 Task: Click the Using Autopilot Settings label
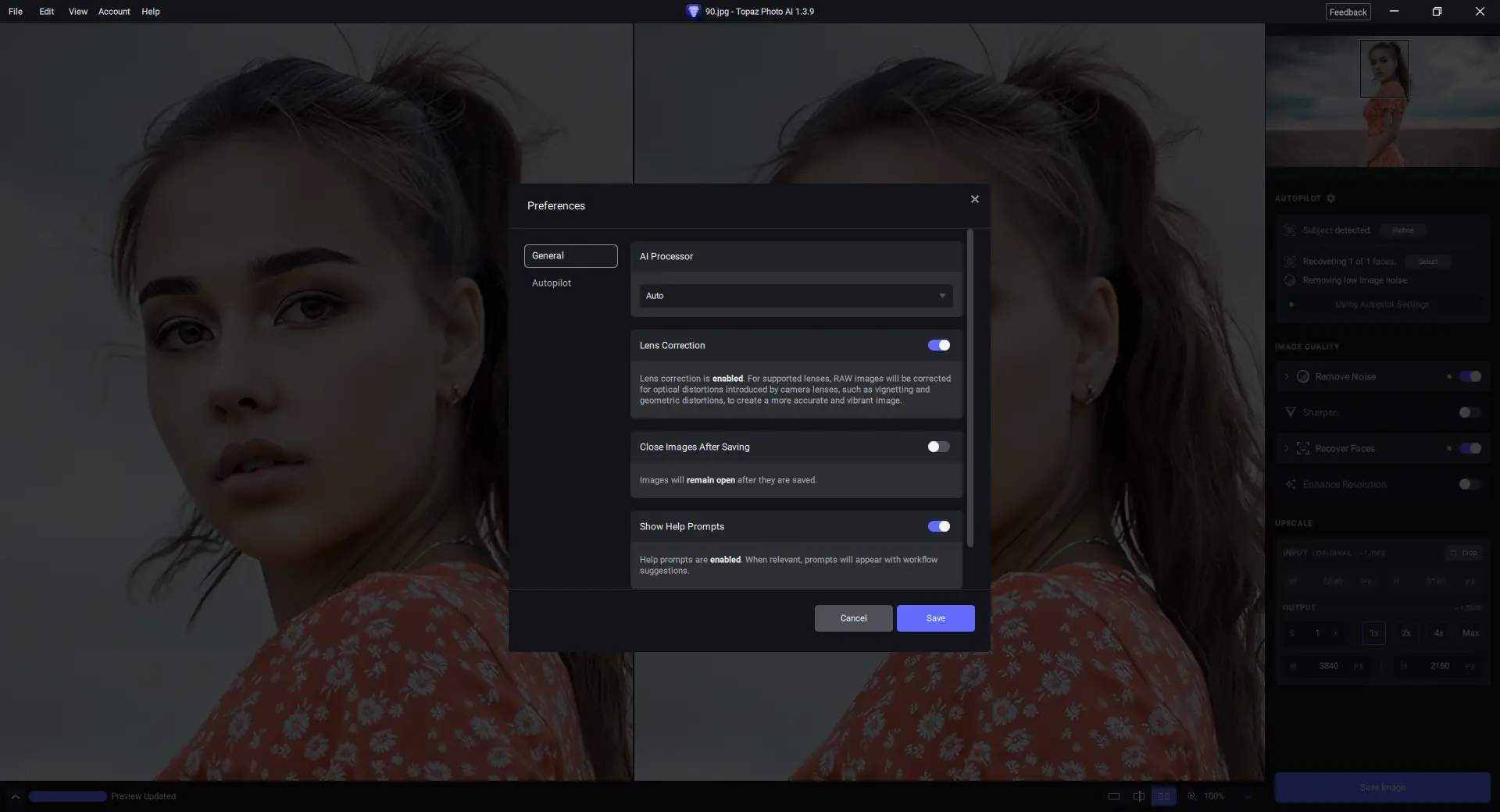(x=1382, y=304)
